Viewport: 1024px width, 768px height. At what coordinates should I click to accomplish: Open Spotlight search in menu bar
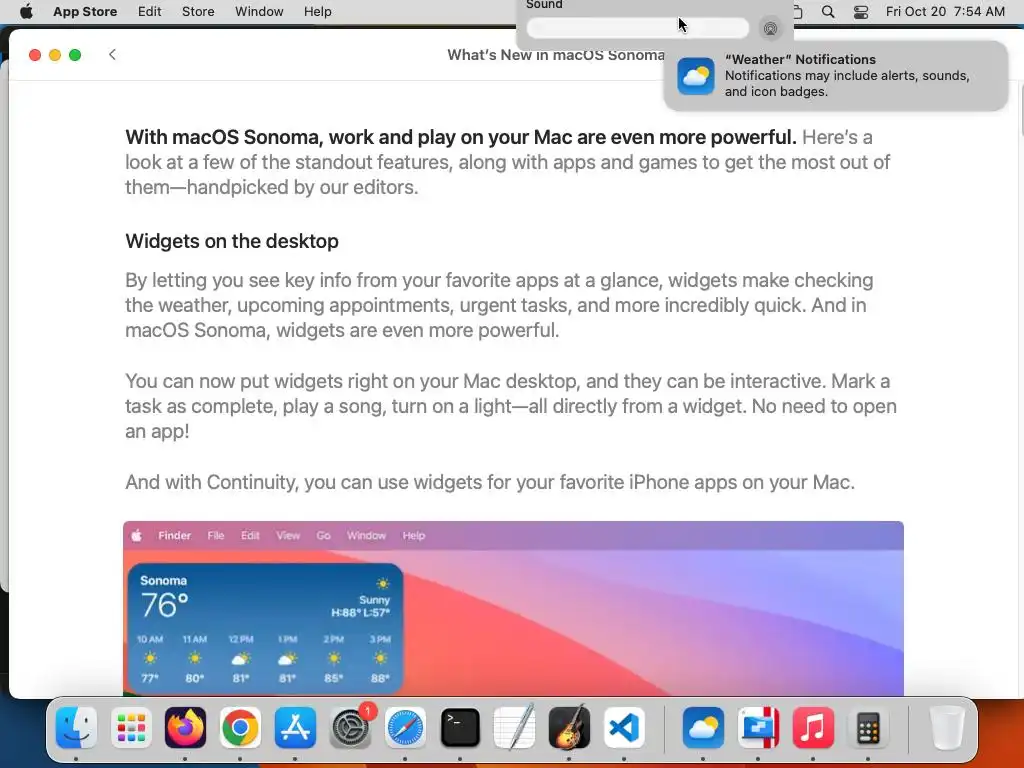pos(827,11)
